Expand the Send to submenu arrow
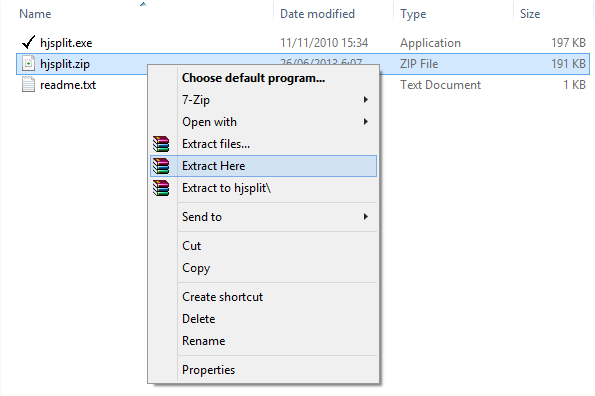Viewport: 595px width, 396px height. pos(365,217)
